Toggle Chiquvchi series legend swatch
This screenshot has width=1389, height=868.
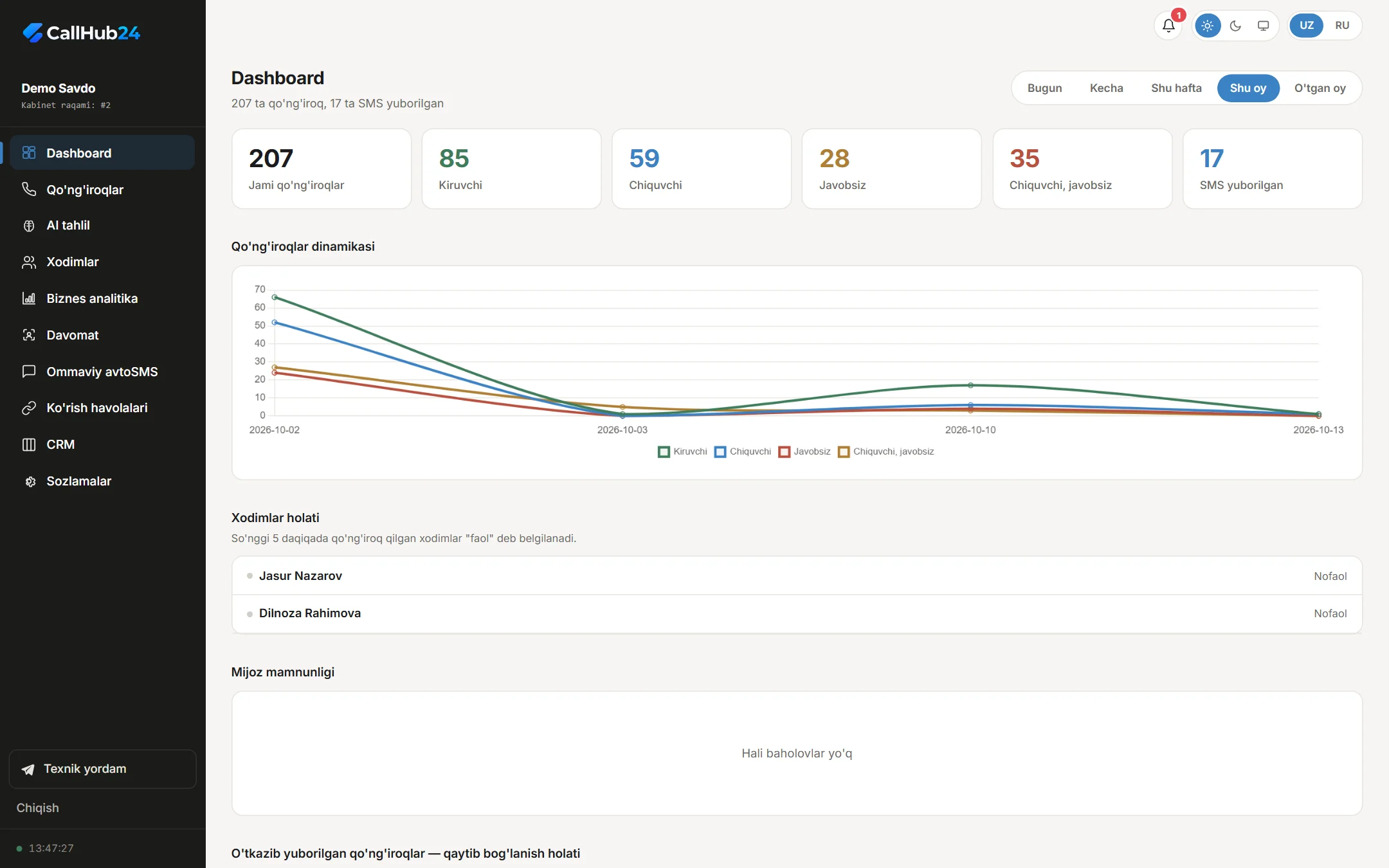pyautogui.click(x=720, y=451)
